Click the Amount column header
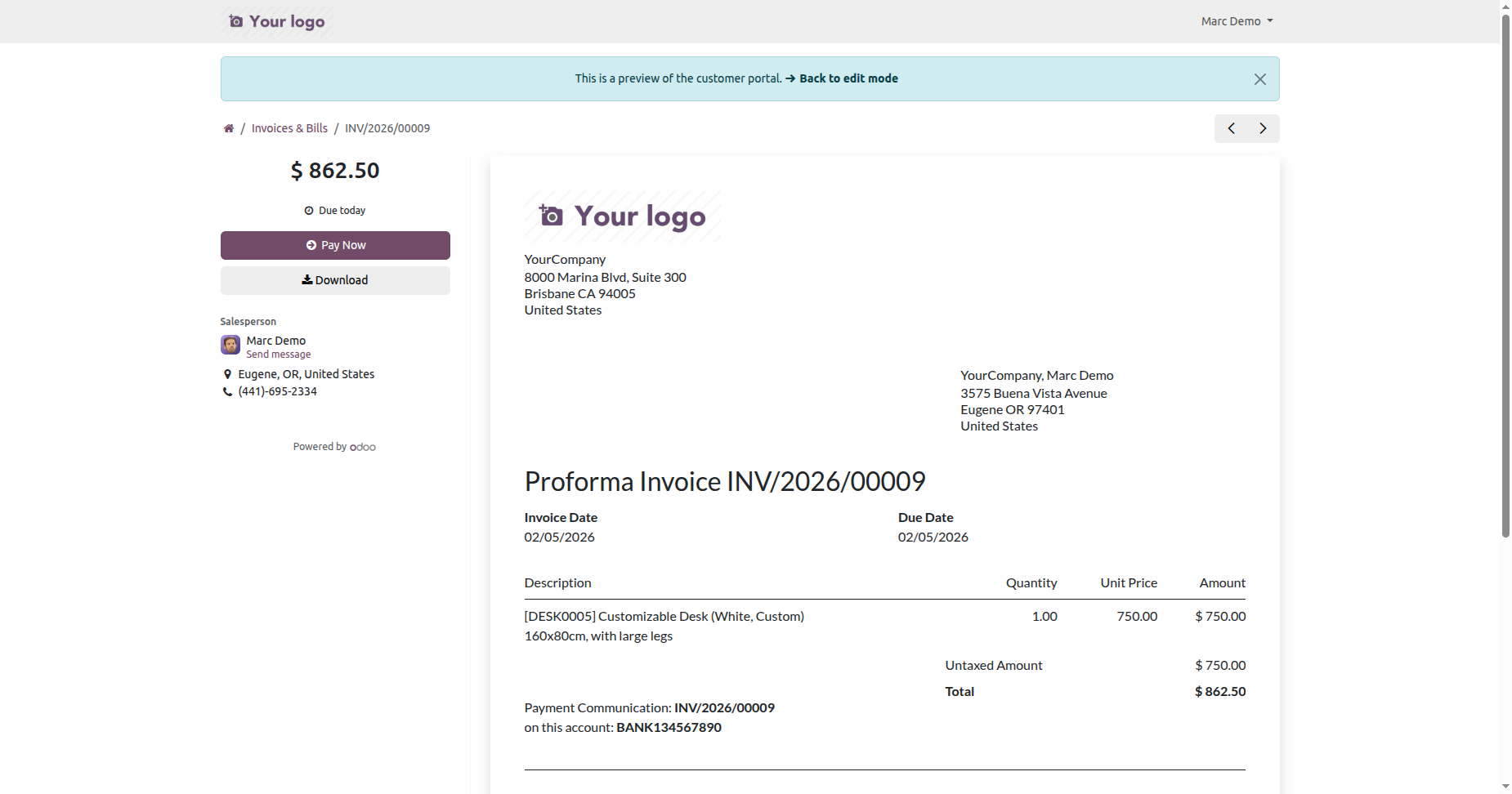 point(1223,583)
